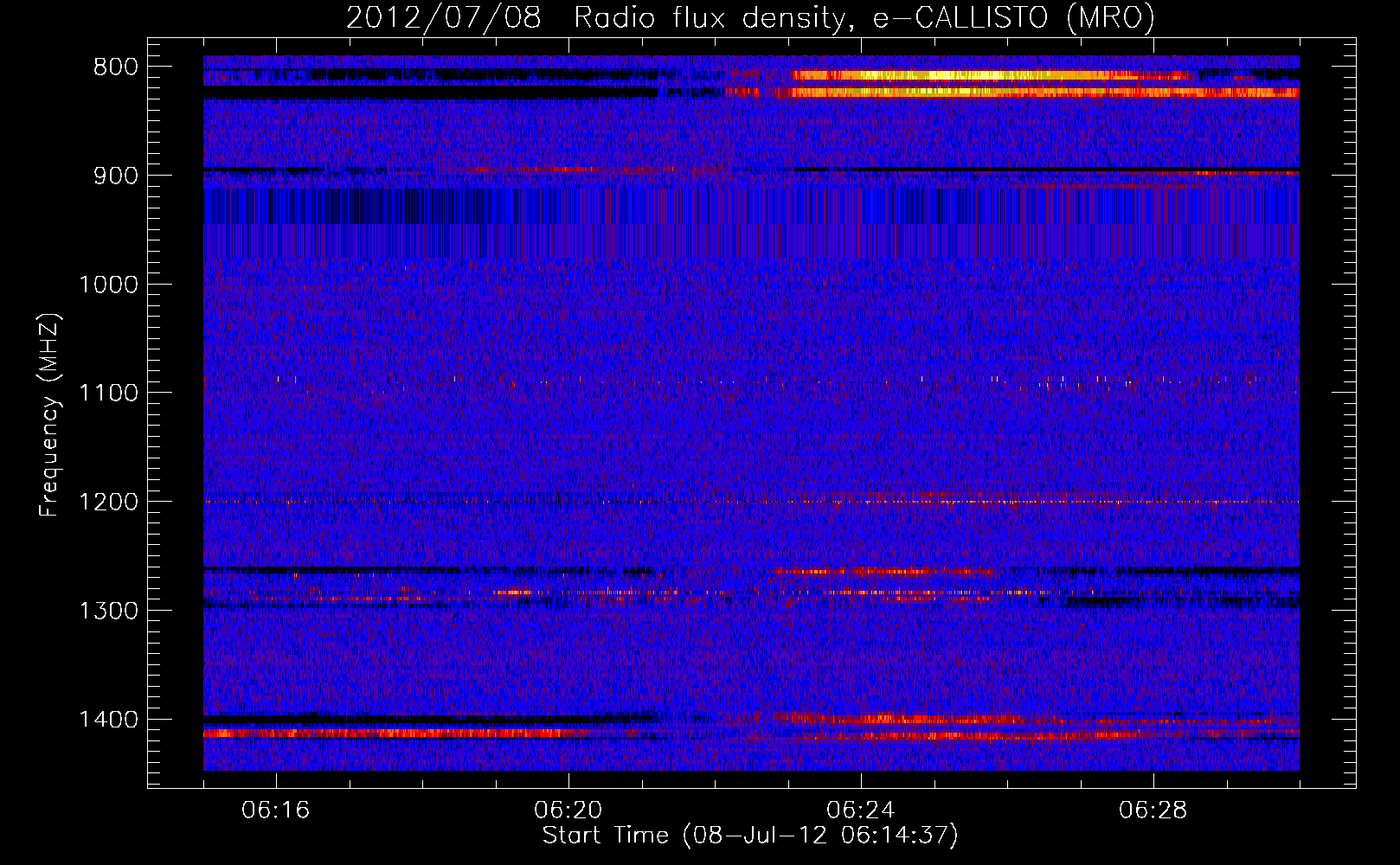1400x865 pixels.
Task: Click the 900 frequency tick label
Action: pos(116,176)
